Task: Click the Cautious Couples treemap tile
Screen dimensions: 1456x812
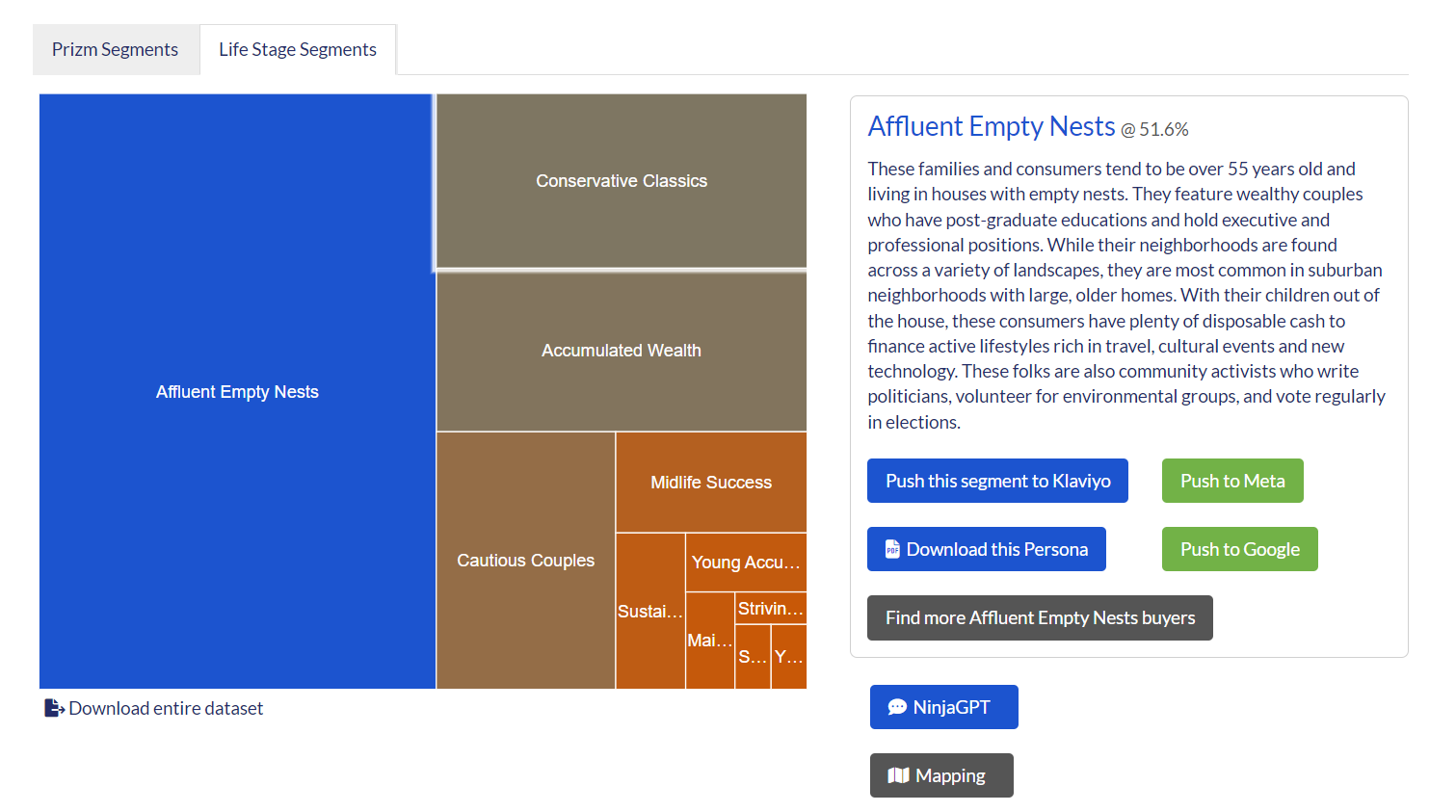Action: pos(525,561)
